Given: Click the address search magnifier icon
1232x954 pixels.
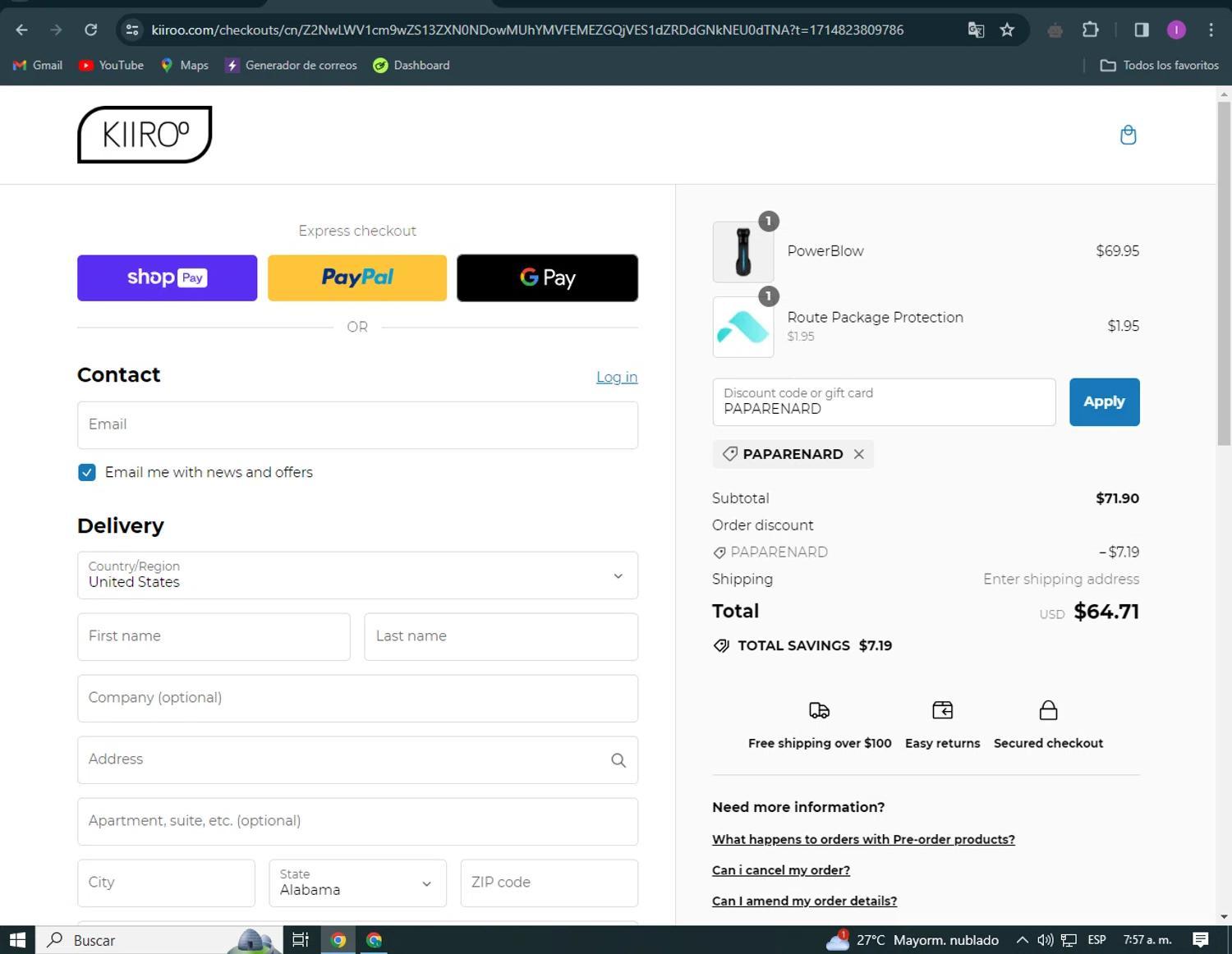Looking at the screenshot, I should coord(618,760).
